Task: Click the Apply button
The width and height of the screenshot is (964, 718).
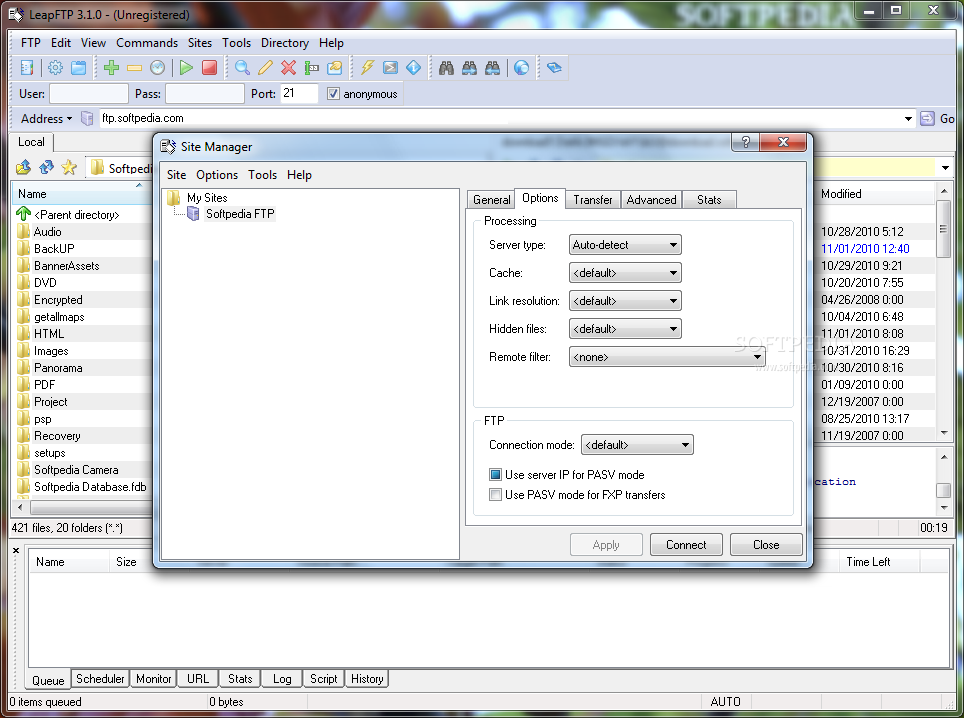Action: pos(606,545)
